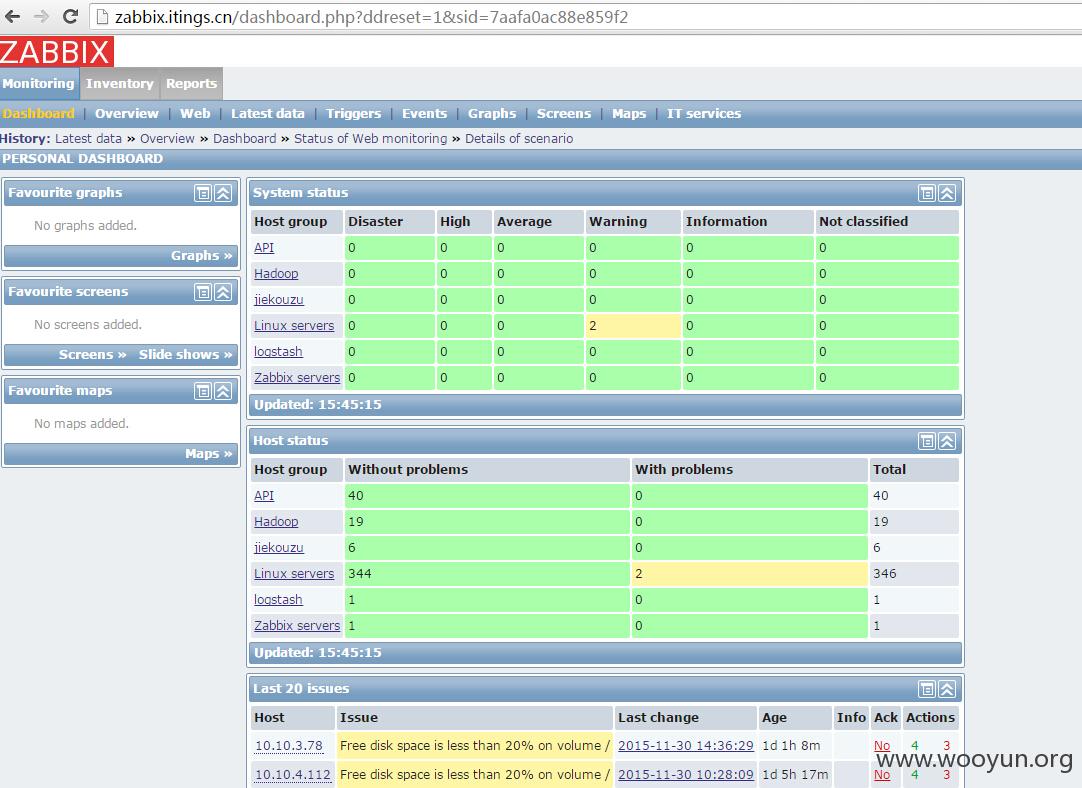Open menu icon of Host status widget
Viewport: 1082px width, 788px height.
pos(927,441)
